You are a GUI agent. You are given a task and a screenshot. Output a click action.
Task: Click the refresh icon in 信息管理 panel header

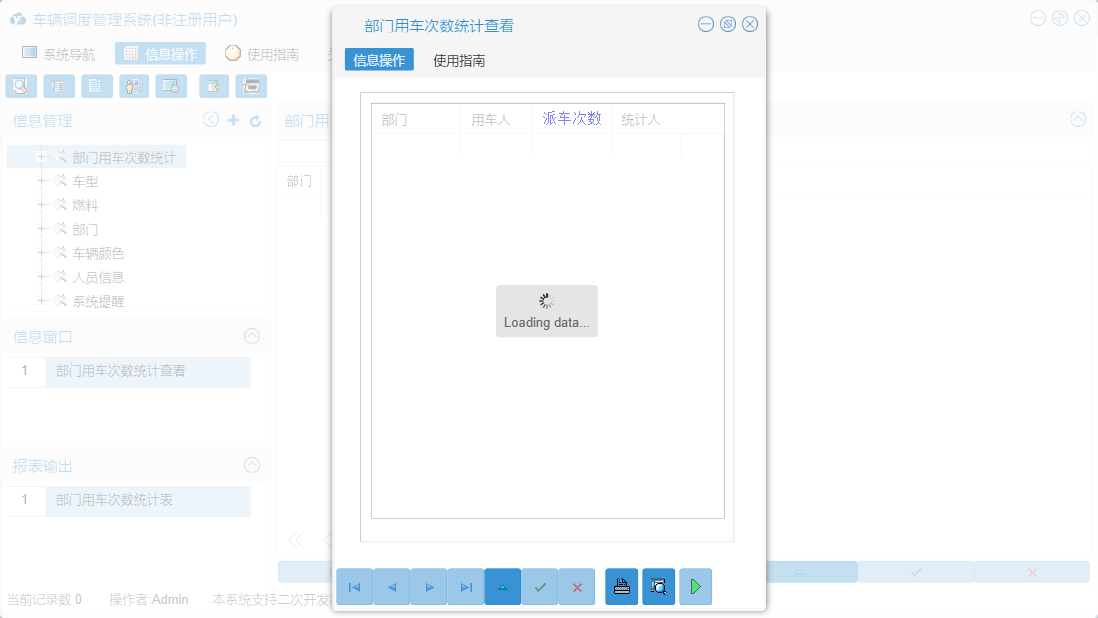tap(253, 119)
